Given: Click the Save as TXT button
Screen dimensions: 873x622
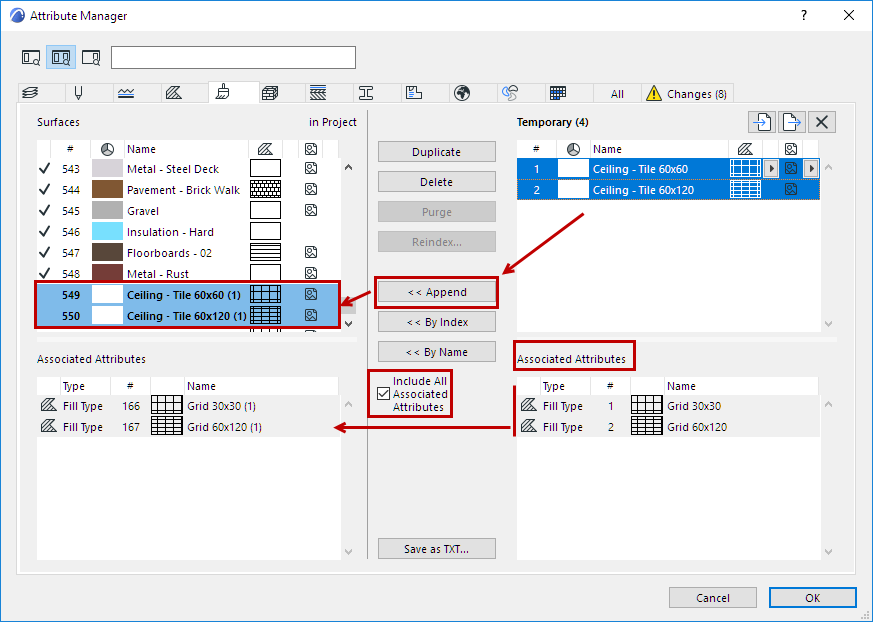Looking at the screenshot, I should click(436, 548).
